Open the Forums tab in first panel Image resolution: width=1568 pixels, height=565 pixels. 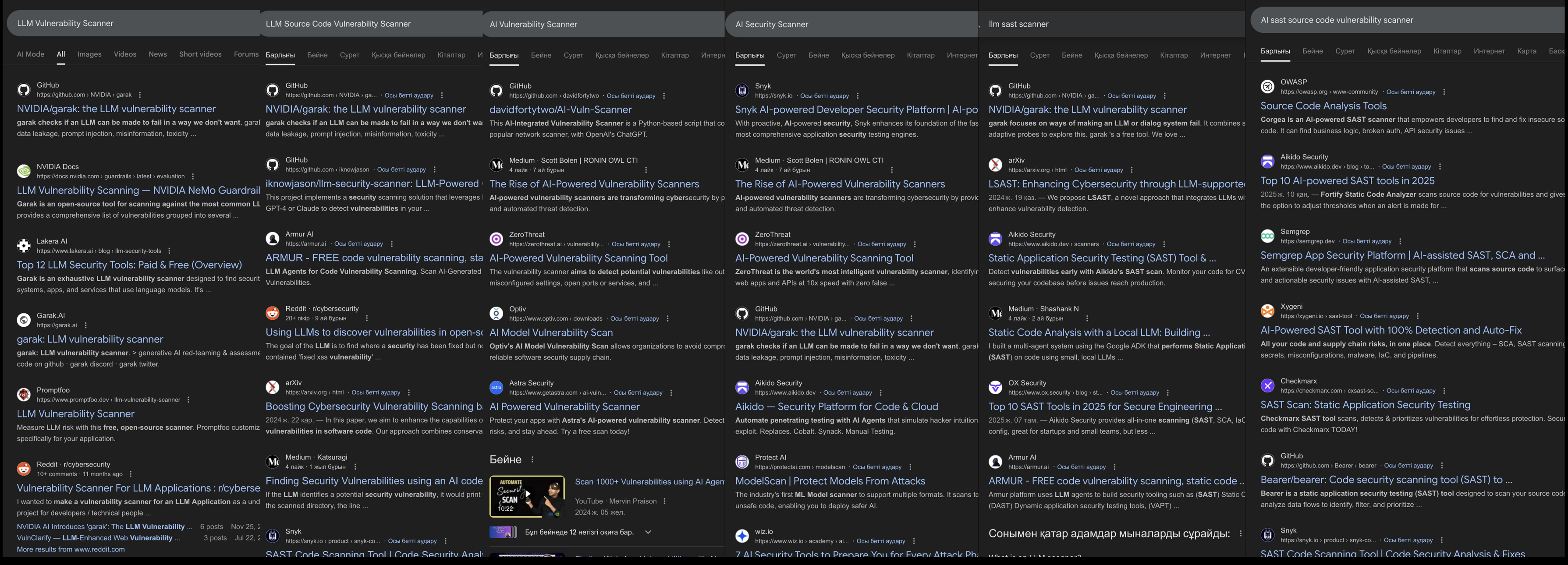coord(247,54)
